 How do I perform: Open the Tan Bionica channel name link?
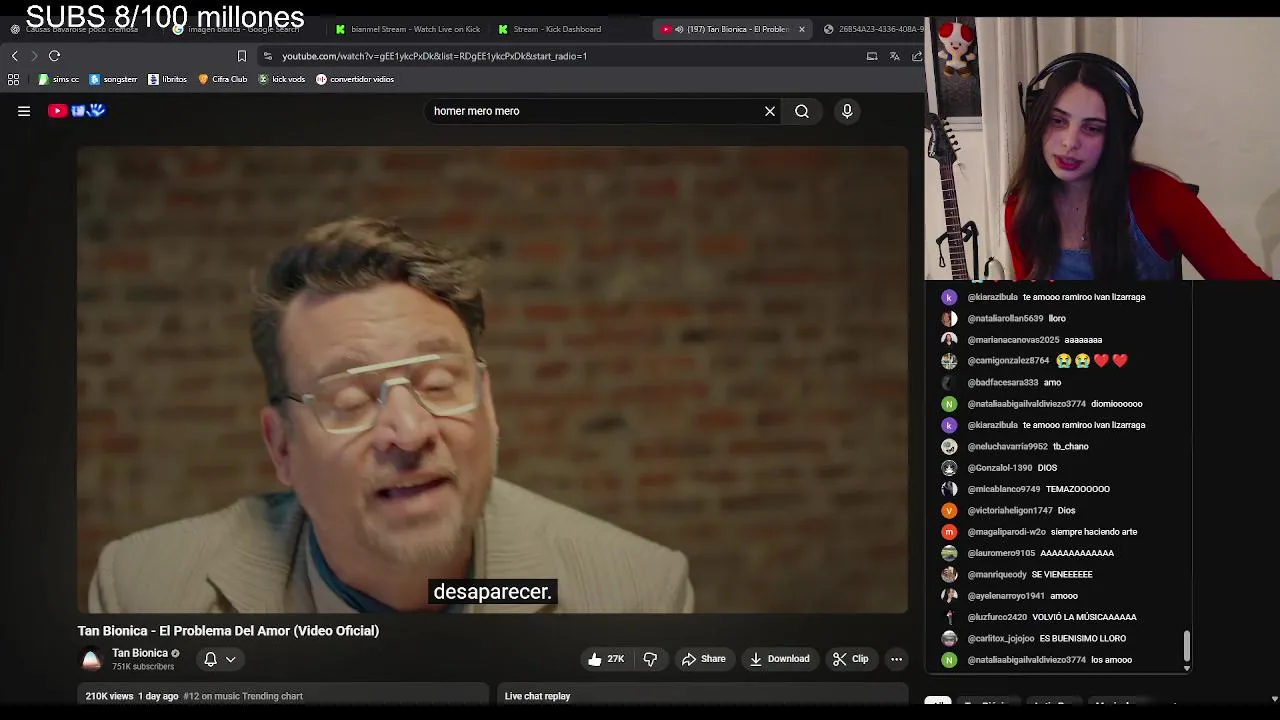point(140,653)
